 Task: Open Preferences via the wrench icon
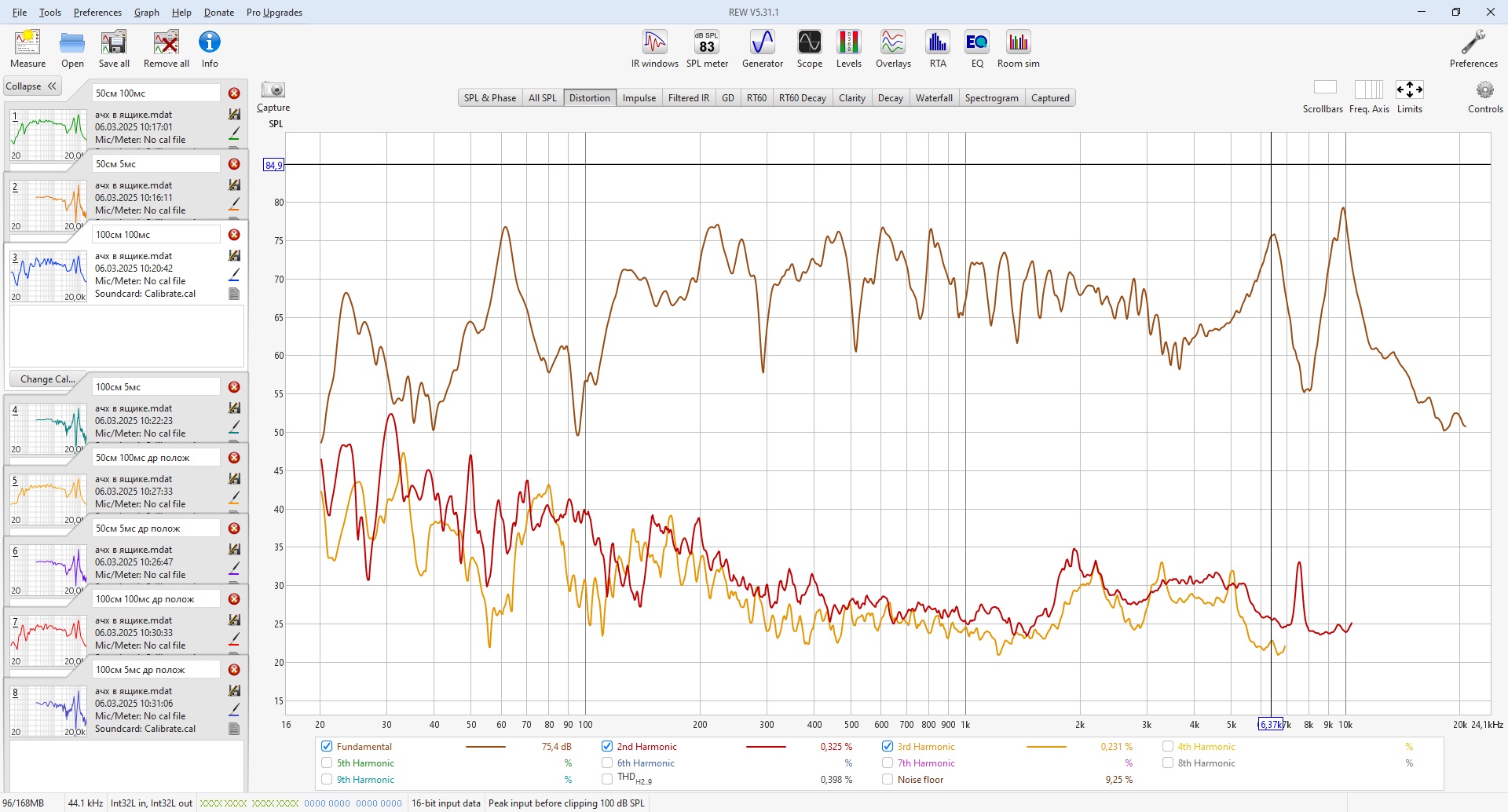click(1473, 49)
